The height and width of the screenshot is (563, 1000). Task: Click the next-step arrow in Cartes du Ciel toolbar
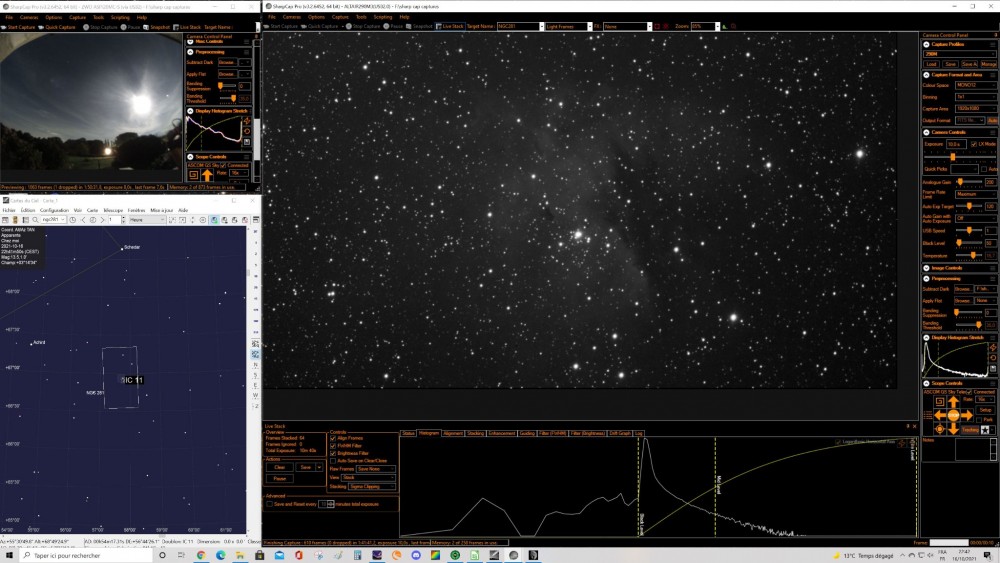[x=102, y=220]
